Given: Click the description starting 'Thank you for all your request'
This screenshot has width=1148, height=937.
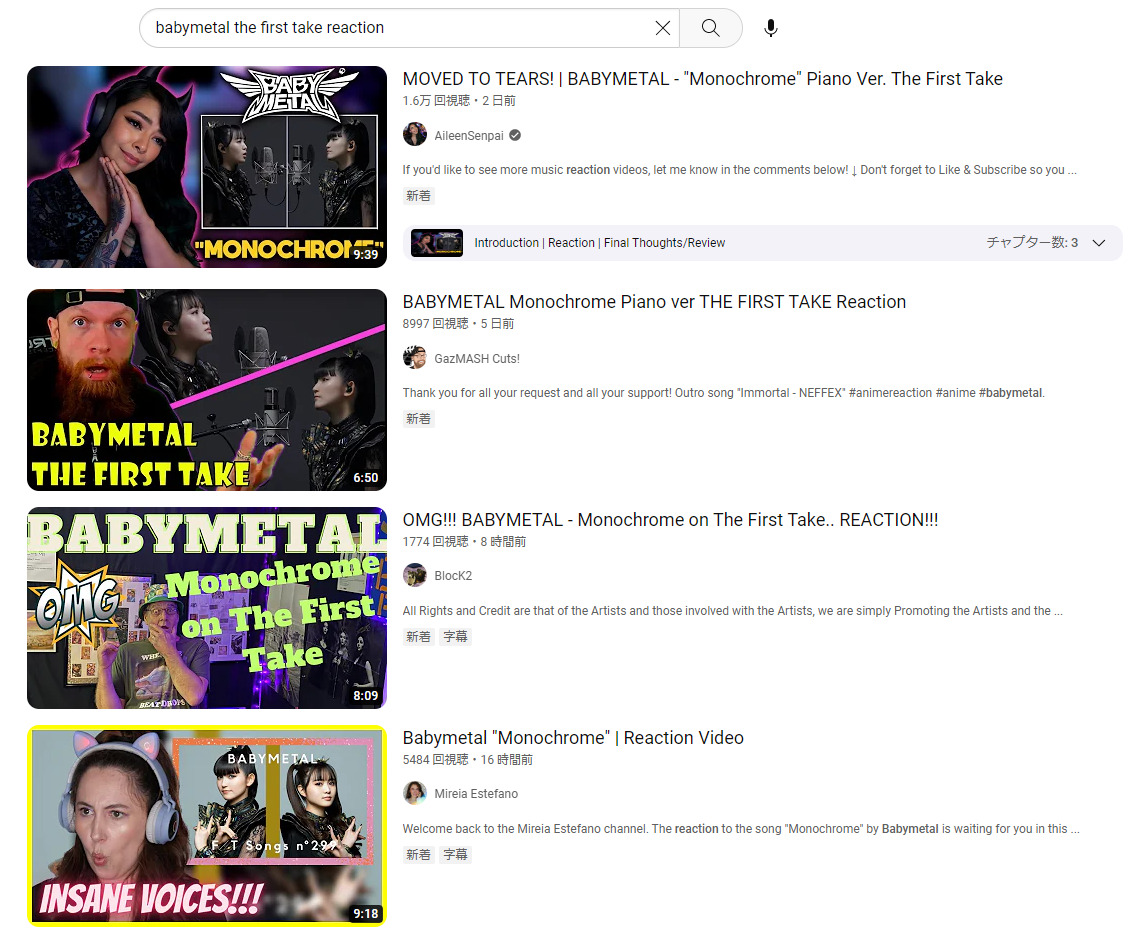Looking at the screenshot, I should click(723, 393).
